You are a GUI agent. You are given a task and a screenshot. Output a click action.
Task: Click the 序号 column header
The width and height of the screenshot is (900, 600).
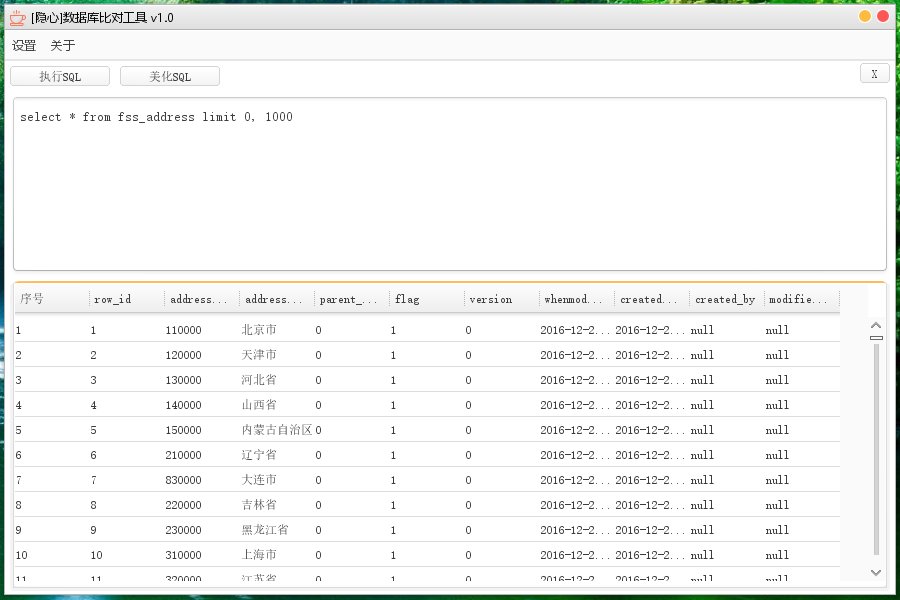pyautogui.click(x=52, y=299)
